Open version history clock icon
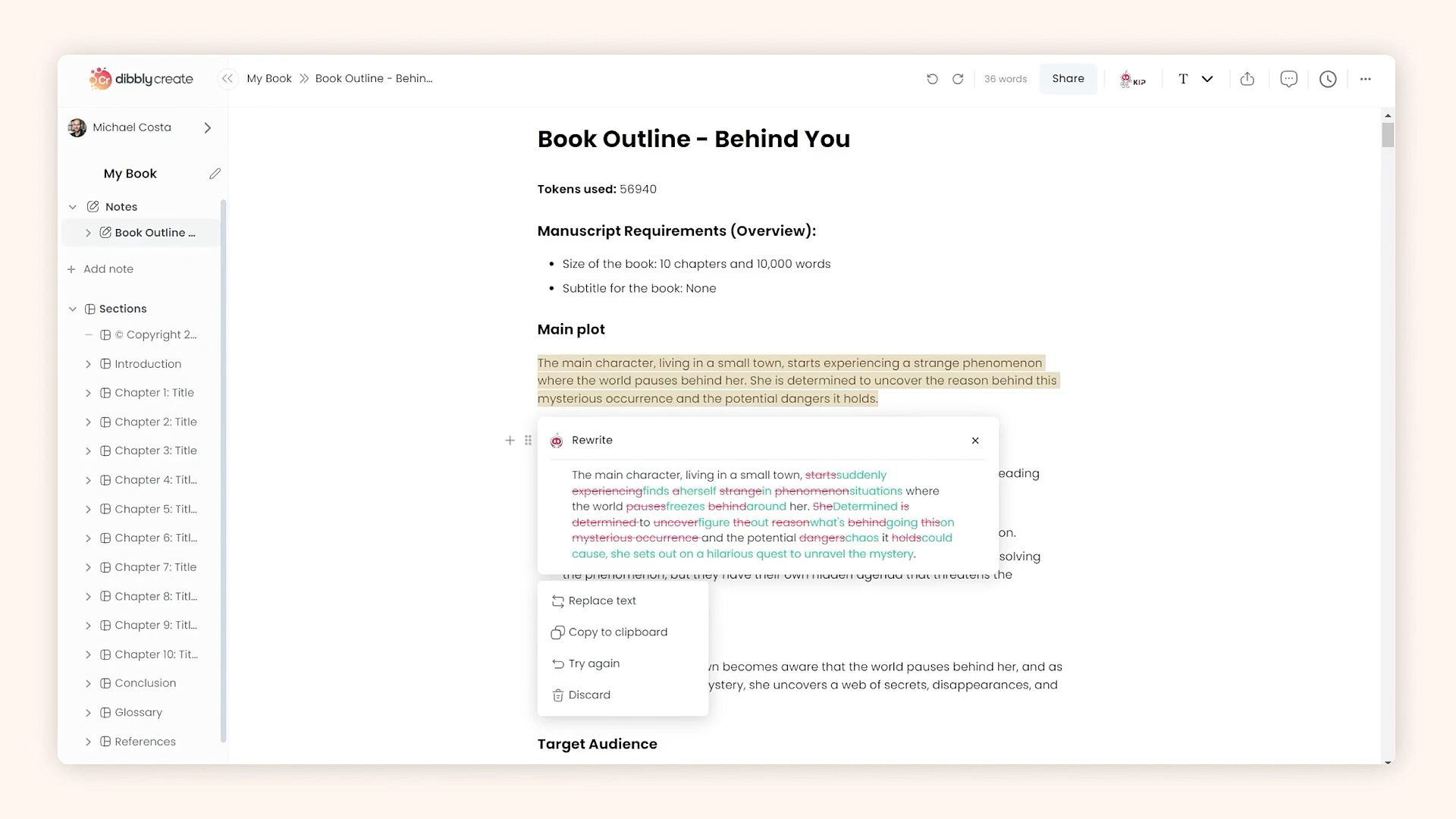This screenshot has height=819, width=1456. [1328, 79]
